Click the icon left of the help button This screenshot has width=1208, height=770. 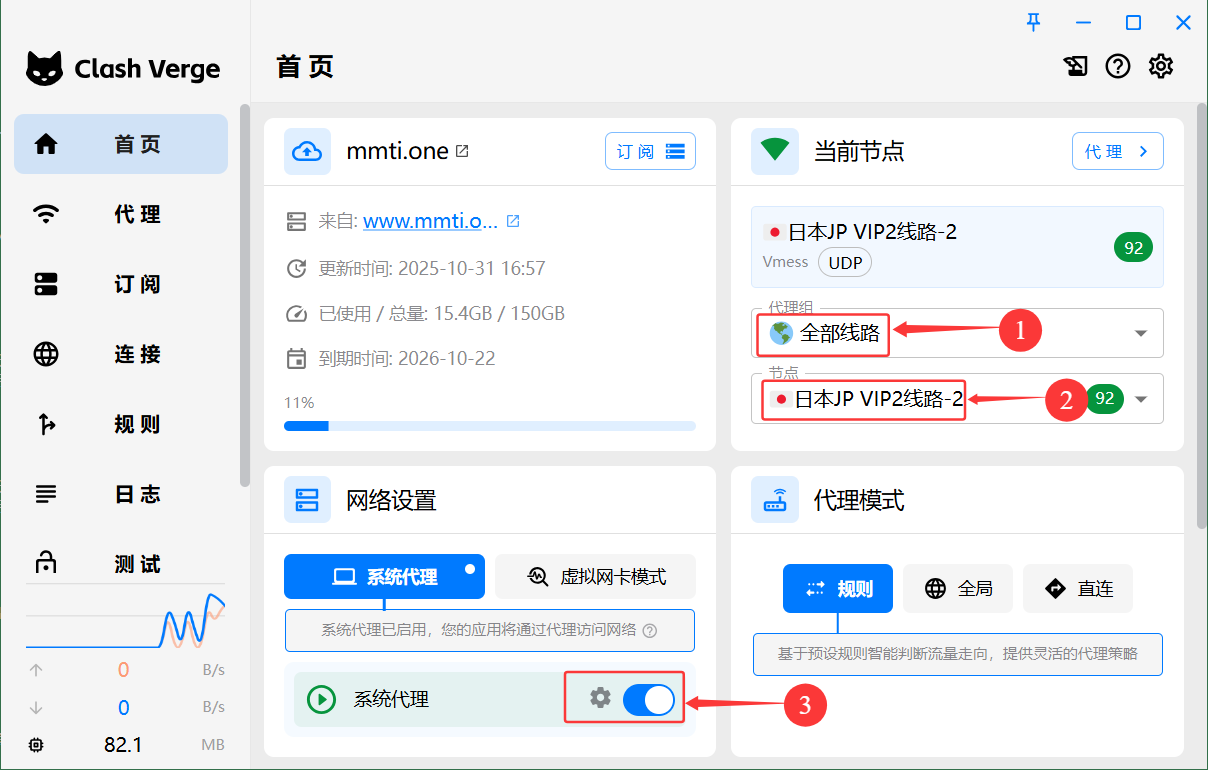(x=1076, y=67)
